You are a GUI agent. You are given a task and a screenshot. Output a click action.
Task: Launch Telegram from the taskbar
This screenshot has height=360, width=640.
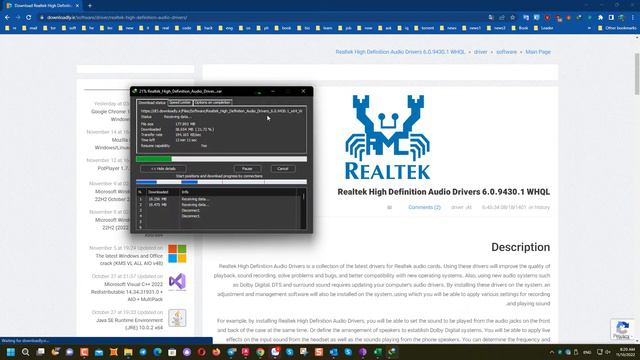pos(143,352)
